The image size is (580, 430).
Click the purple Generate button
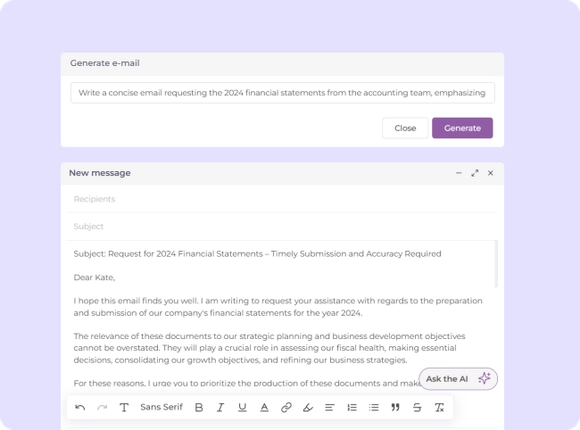point(462,128)
